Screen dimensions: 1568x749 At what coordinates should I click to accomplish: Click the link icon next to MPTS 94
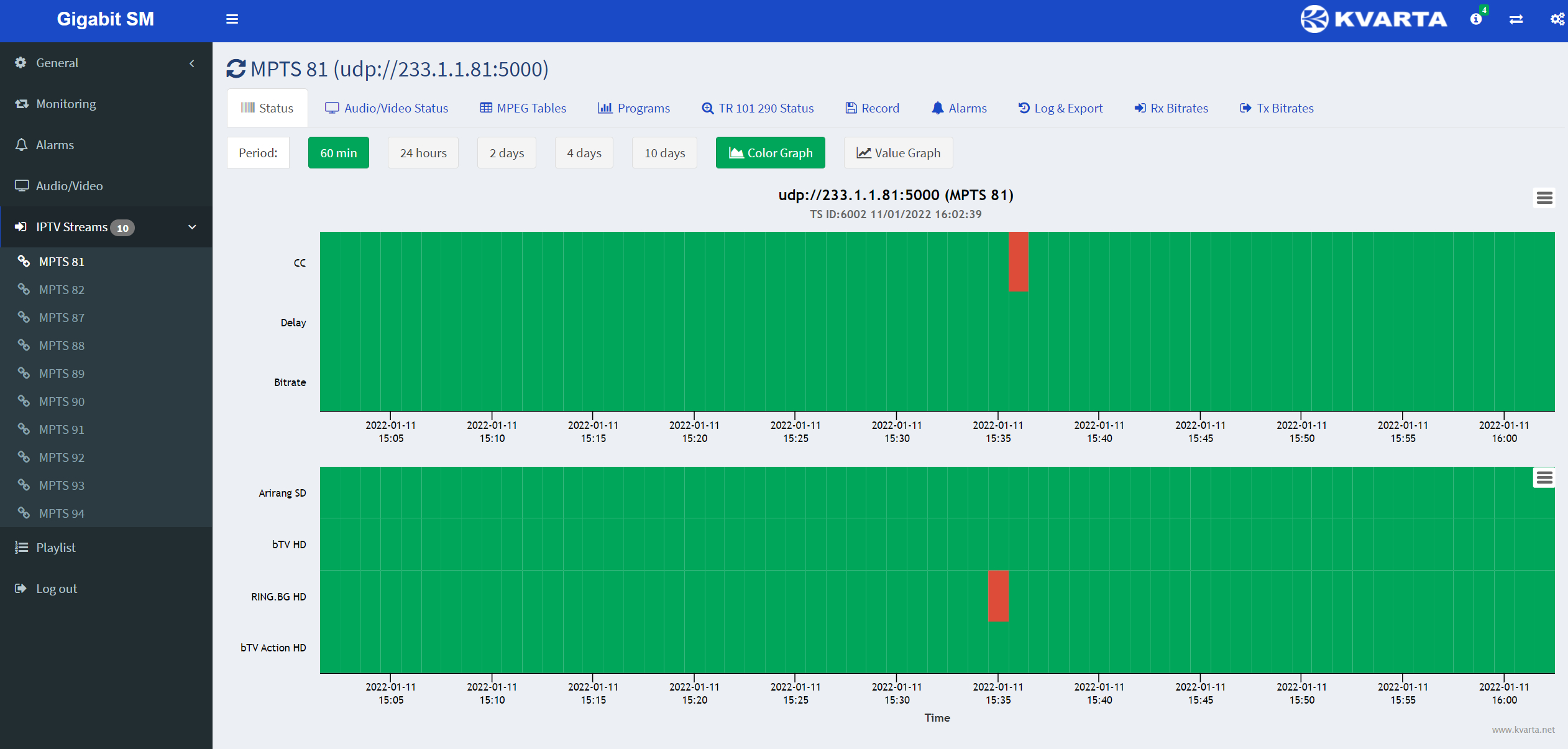tap(24, 513)
